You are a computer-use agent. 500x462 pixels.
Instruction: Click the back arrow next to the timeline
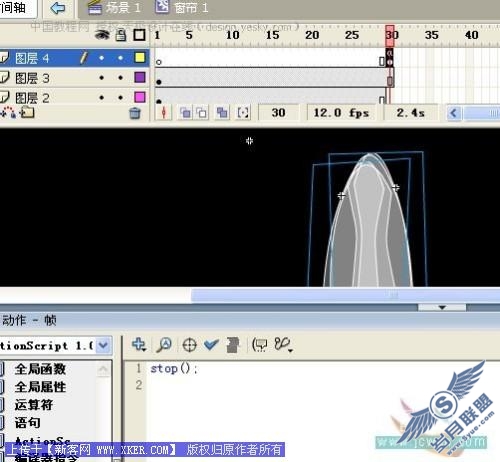(x=58, y=8)
